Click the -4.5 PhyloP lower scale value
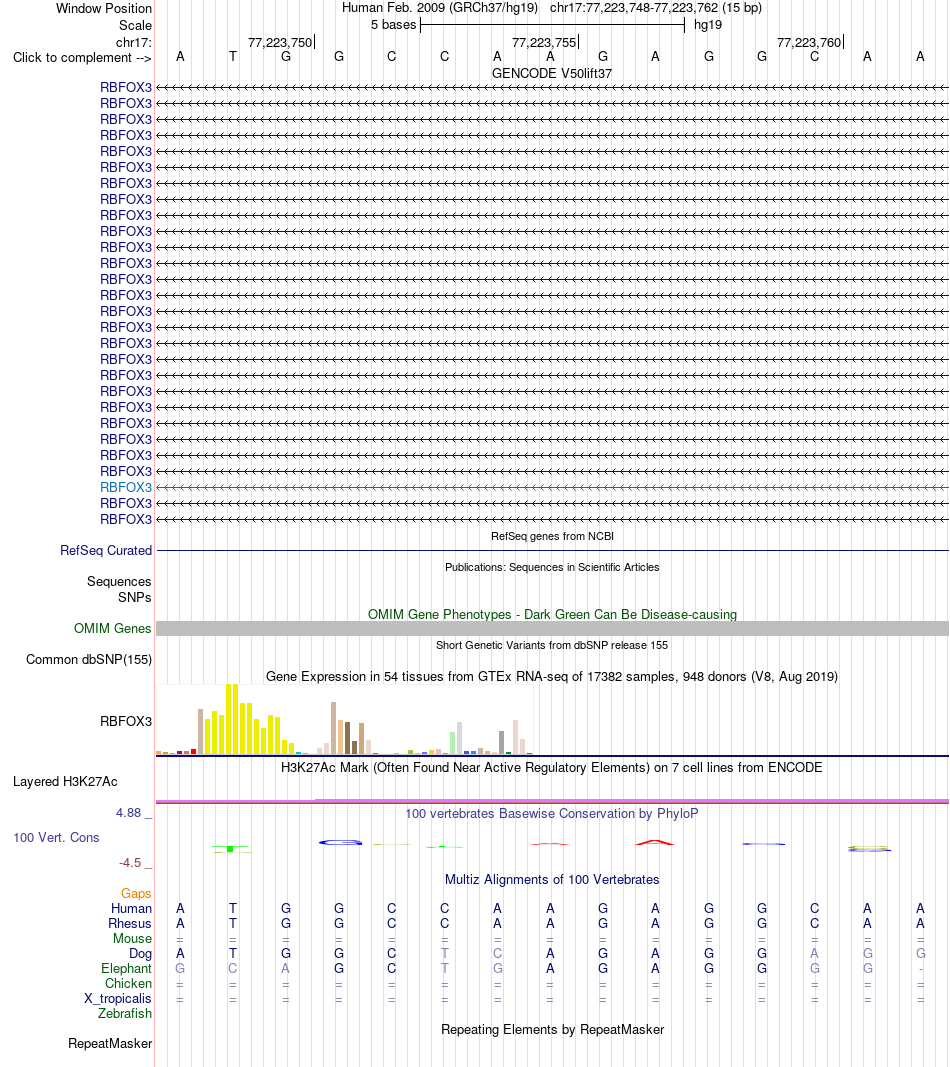 pyautogui.click(x=130, y=863)
